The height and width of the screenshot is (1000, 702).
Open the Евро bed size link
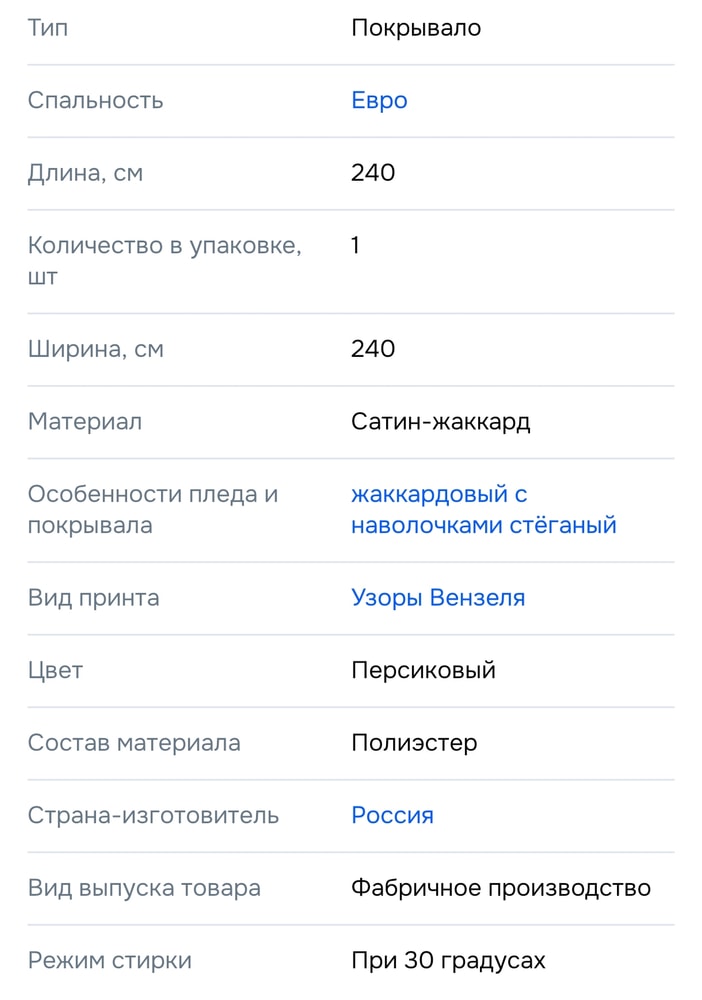click(x=379, y=100)
